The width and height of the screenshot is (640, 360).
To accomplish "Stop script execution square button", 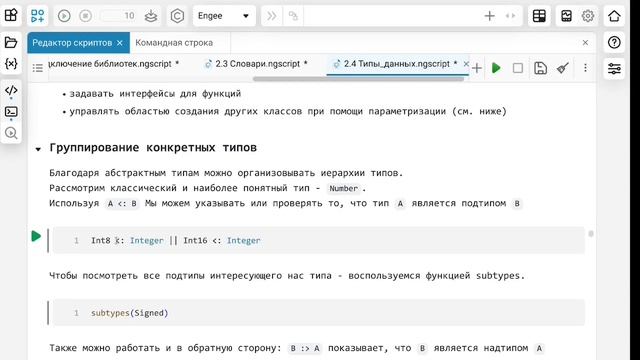I will [518, 68].
